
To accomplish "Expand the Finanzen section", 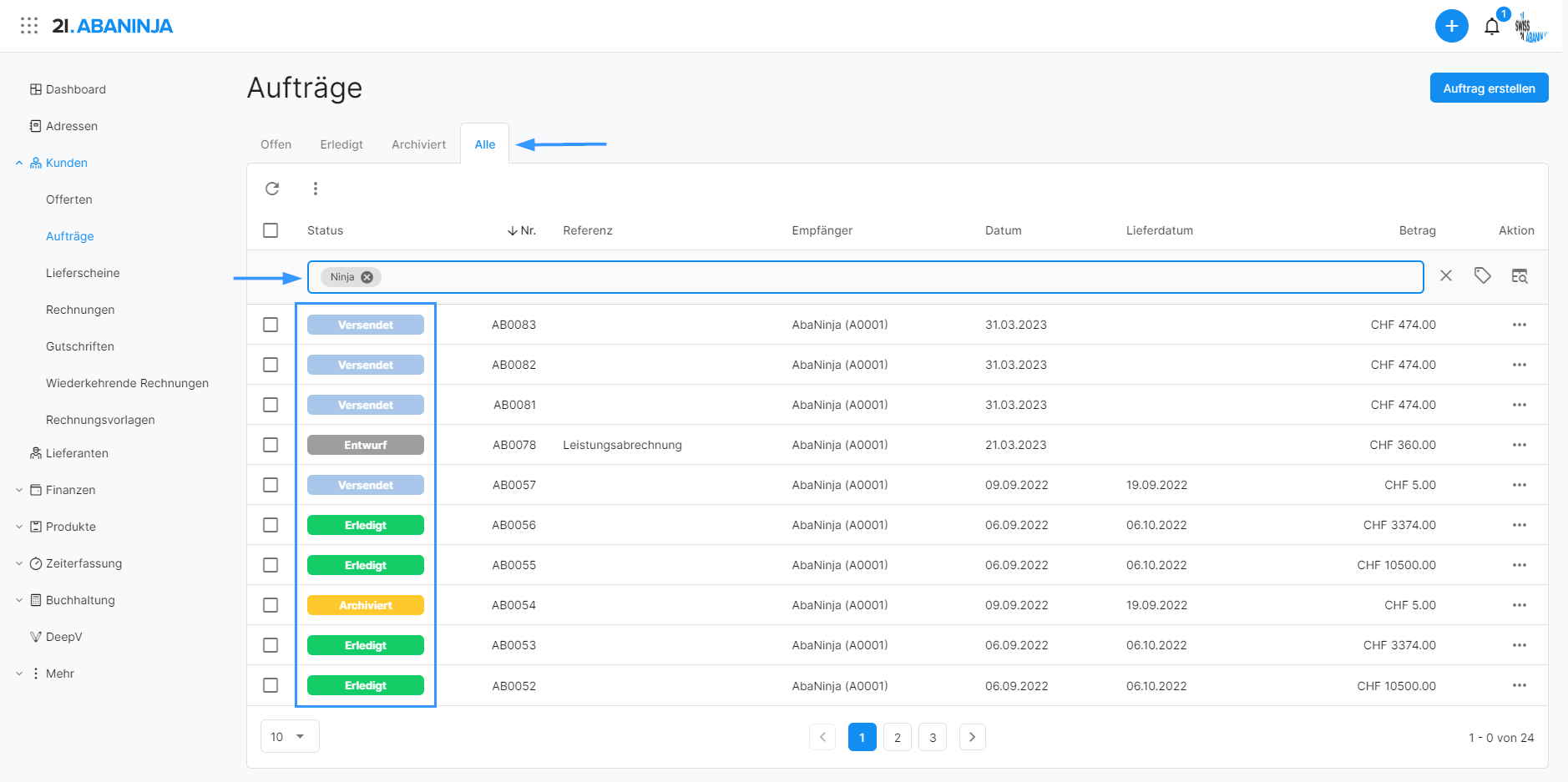I will click(19, 490).
